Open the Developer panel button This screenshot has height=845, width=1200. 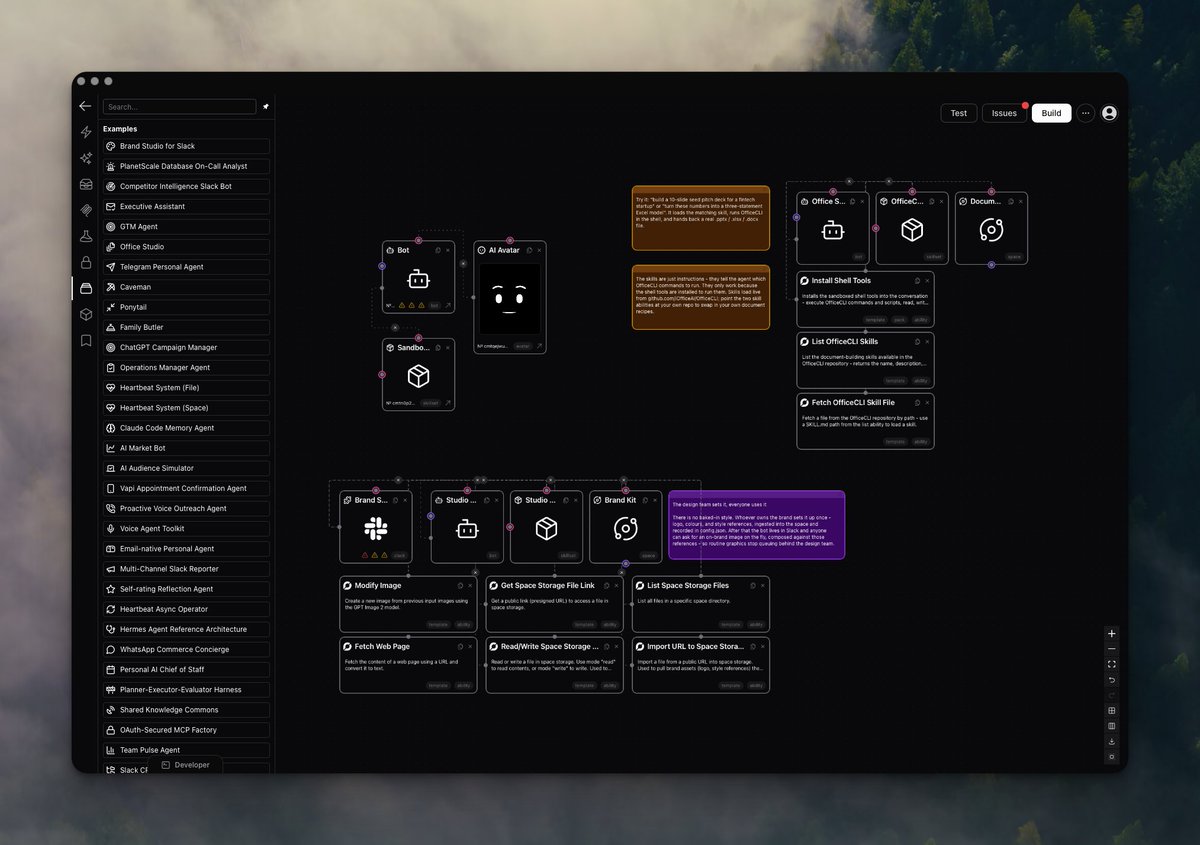[x=185, y=765]
